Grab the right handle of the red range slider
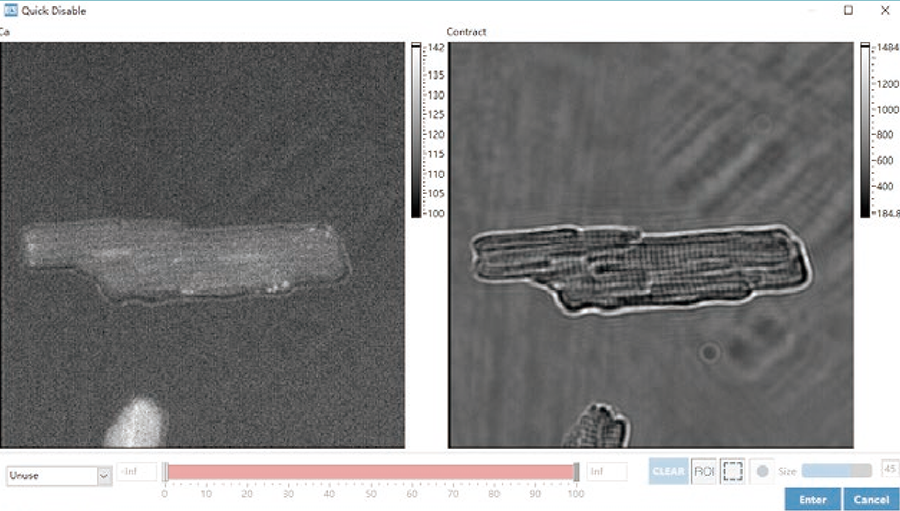The image size is (900, 511). (576, 472)
